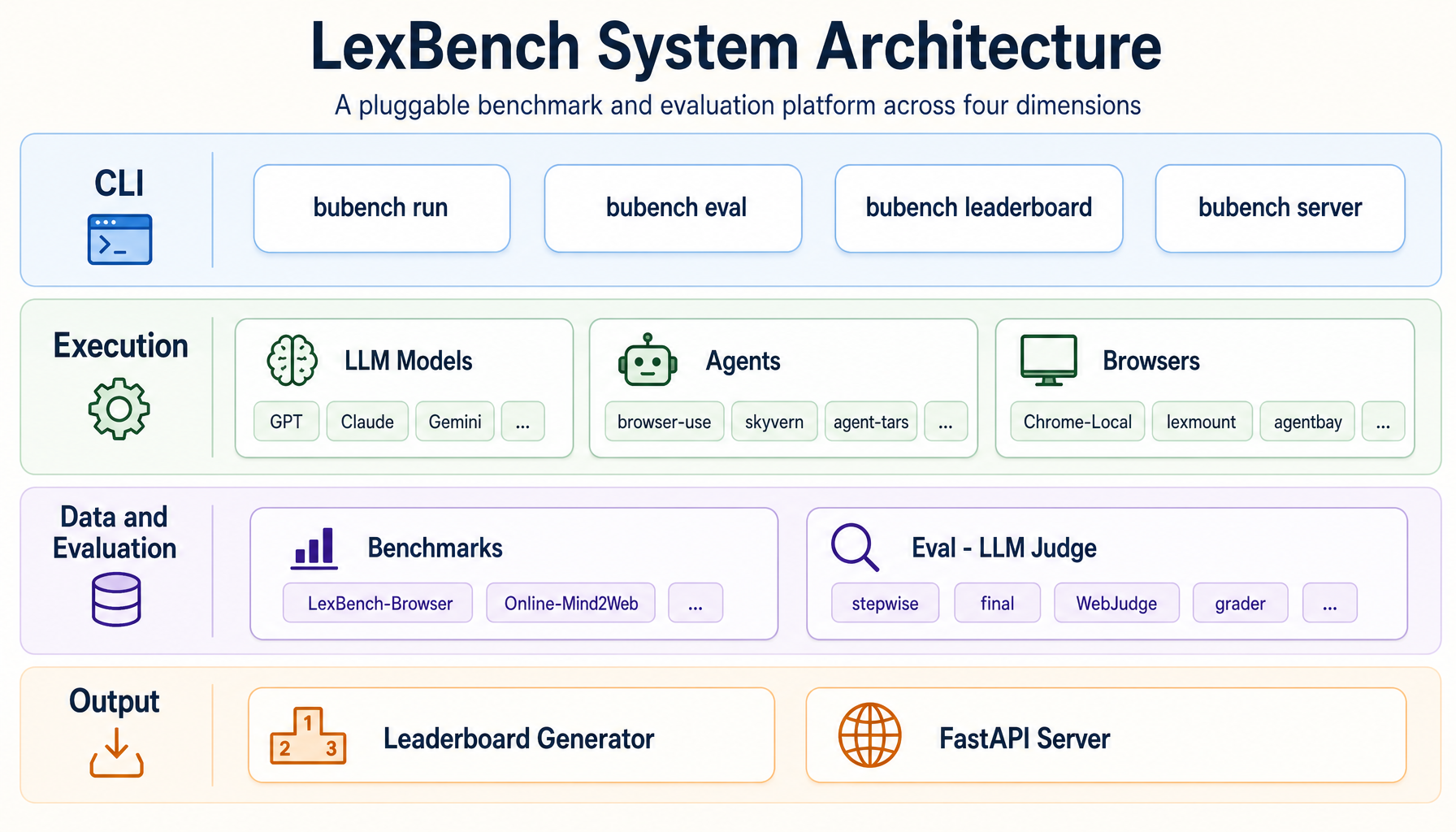Click the Eval - LLM Judge heading

1004,548
